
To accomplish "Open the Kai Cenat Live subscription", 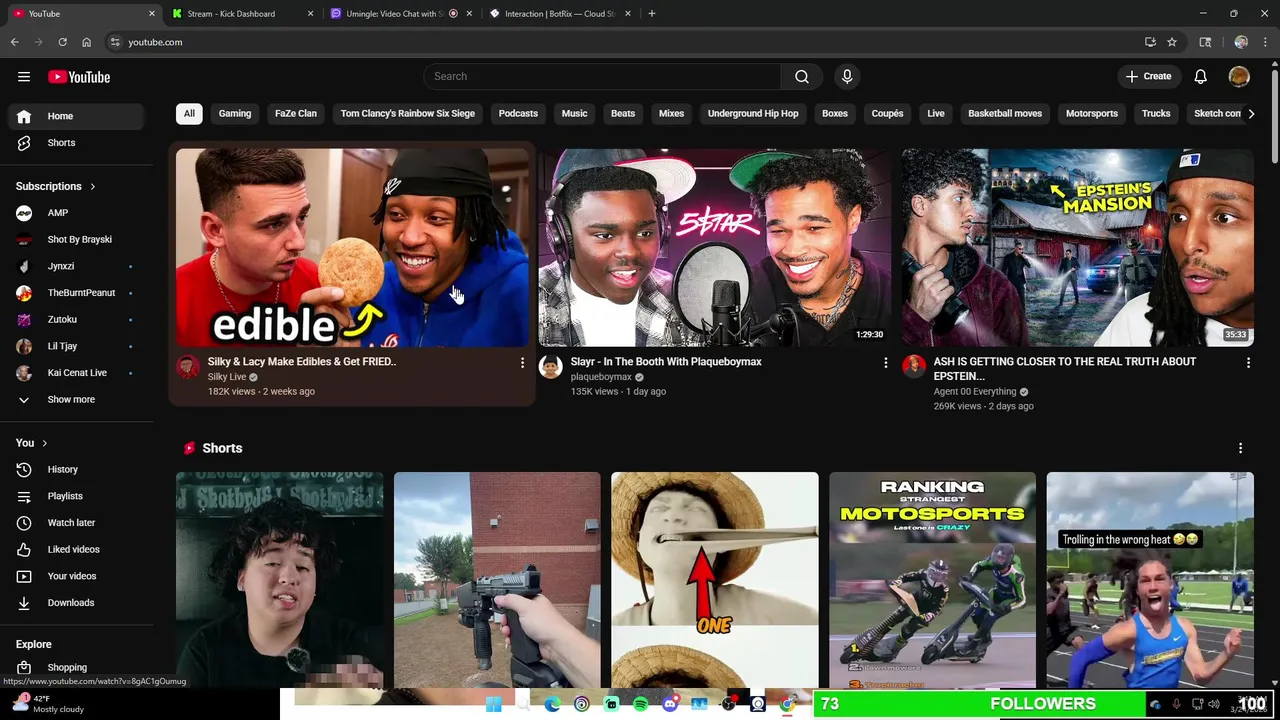I will (76, 373).
